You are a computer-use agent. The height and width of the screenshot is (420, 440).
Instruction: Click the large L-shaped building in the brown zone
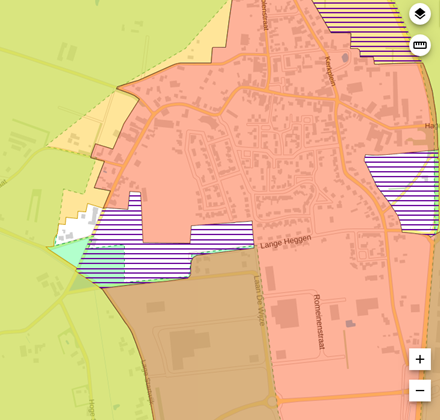point(188,348)
